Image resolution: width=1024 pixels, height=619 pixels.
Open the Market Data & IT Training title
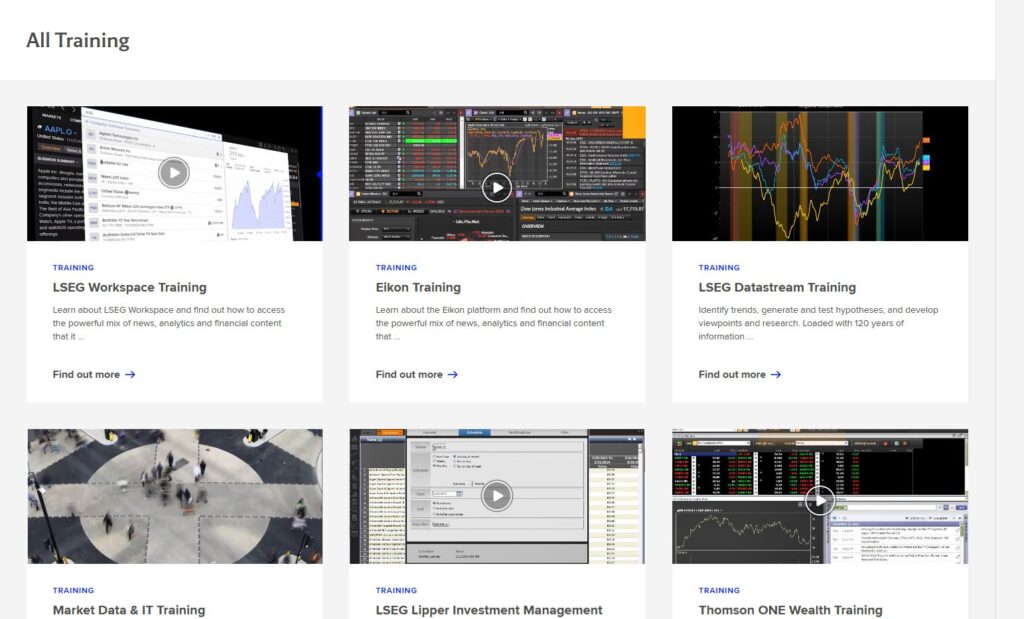click(x=129, y=610)
